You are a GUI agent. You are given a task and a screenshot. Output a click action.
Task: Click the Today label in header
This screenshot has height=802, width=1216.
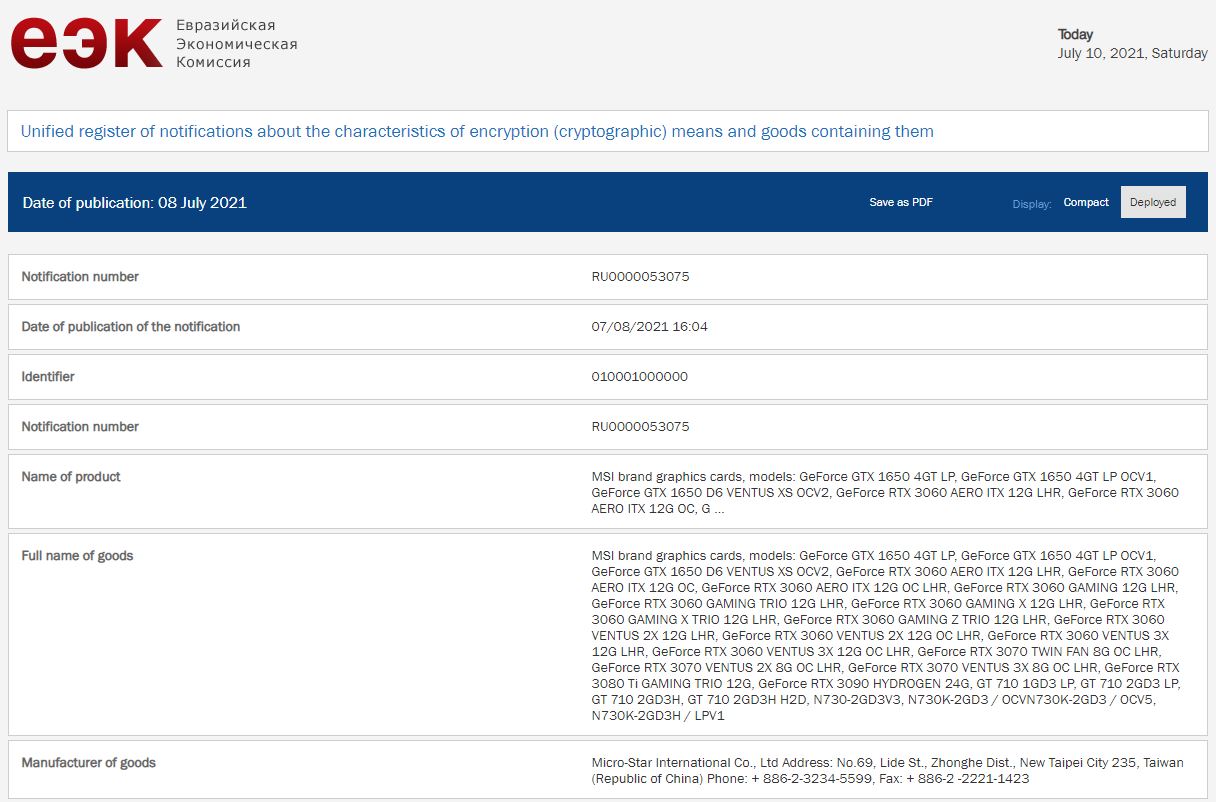[x=1076, y=34]
